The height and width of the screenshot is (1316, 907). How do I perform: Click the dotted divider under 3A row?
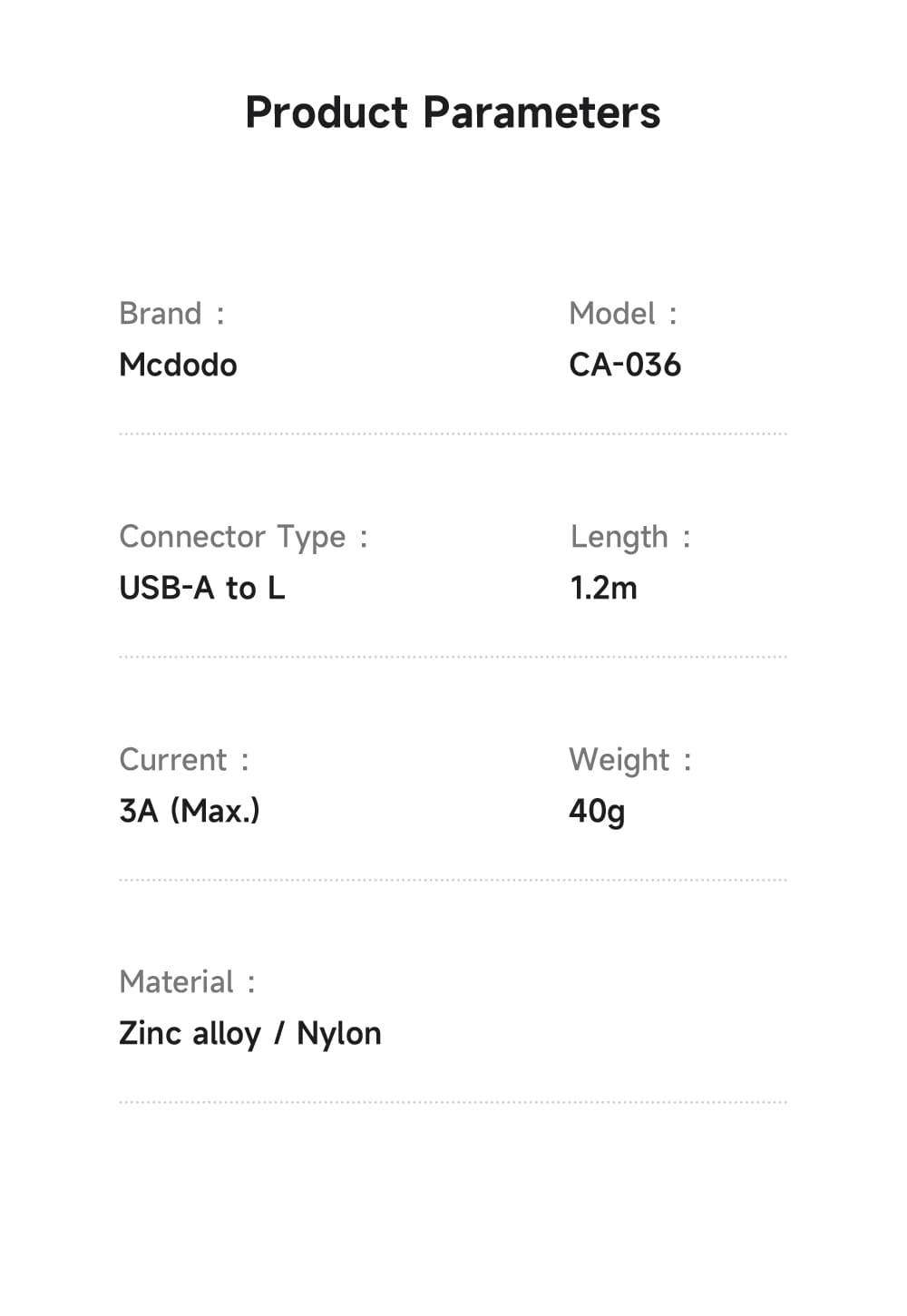(453, 880)
